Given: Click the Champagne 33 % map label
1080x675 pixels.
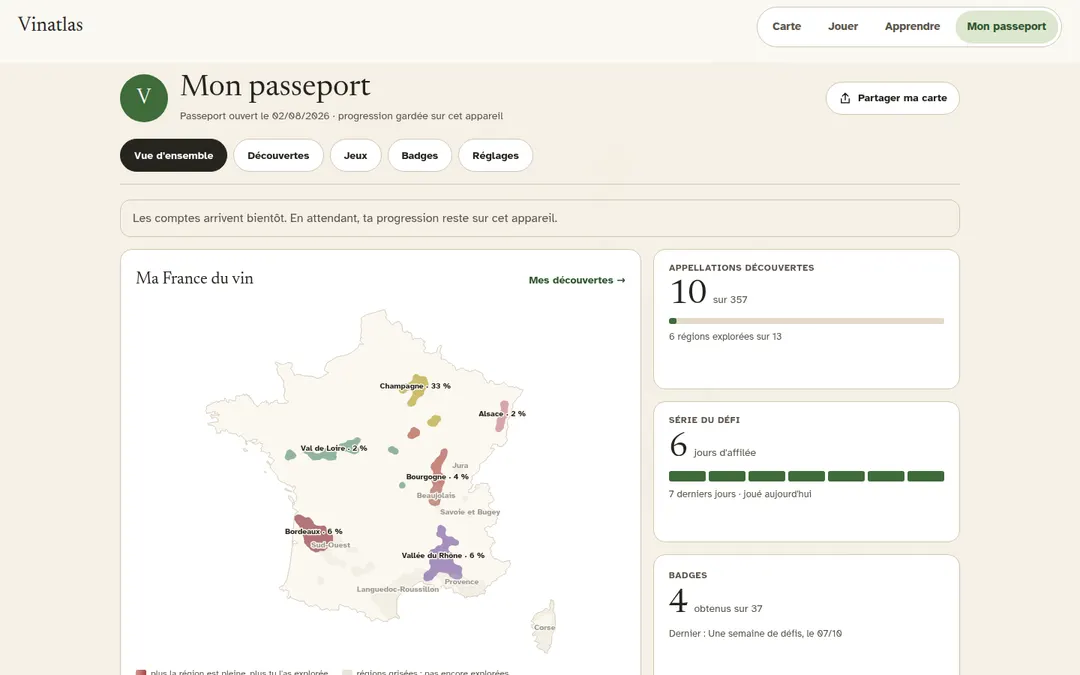Looking at the screenshot, I should pyautogui.click(x=415, y=386).
